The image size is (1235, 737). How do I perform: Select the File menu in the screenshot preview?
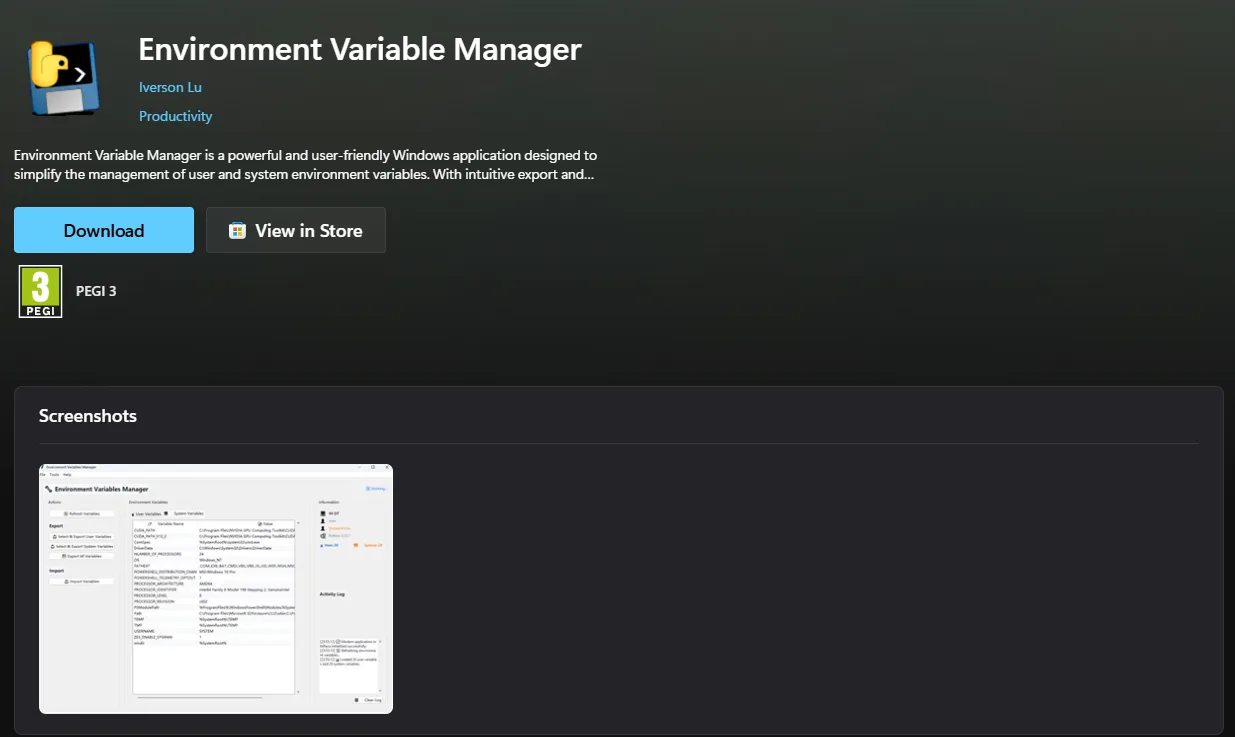pos(43,474)
